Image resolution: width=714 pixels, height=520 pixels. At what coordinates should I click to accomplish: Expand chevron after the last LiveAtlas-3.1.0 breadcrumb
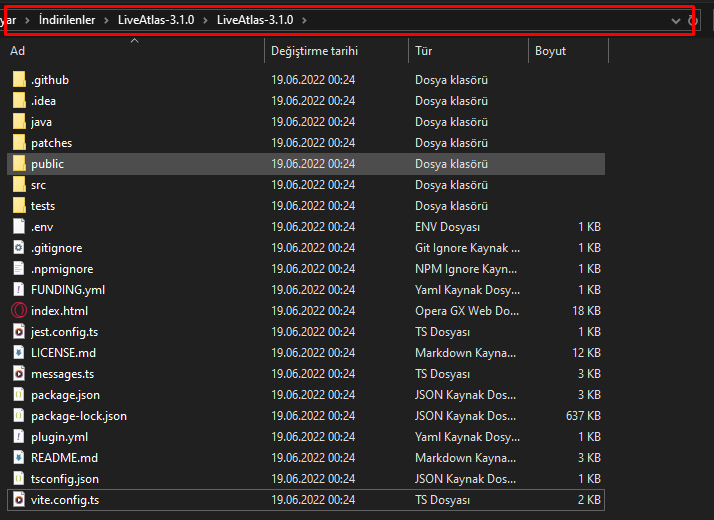tap(304, 20)
